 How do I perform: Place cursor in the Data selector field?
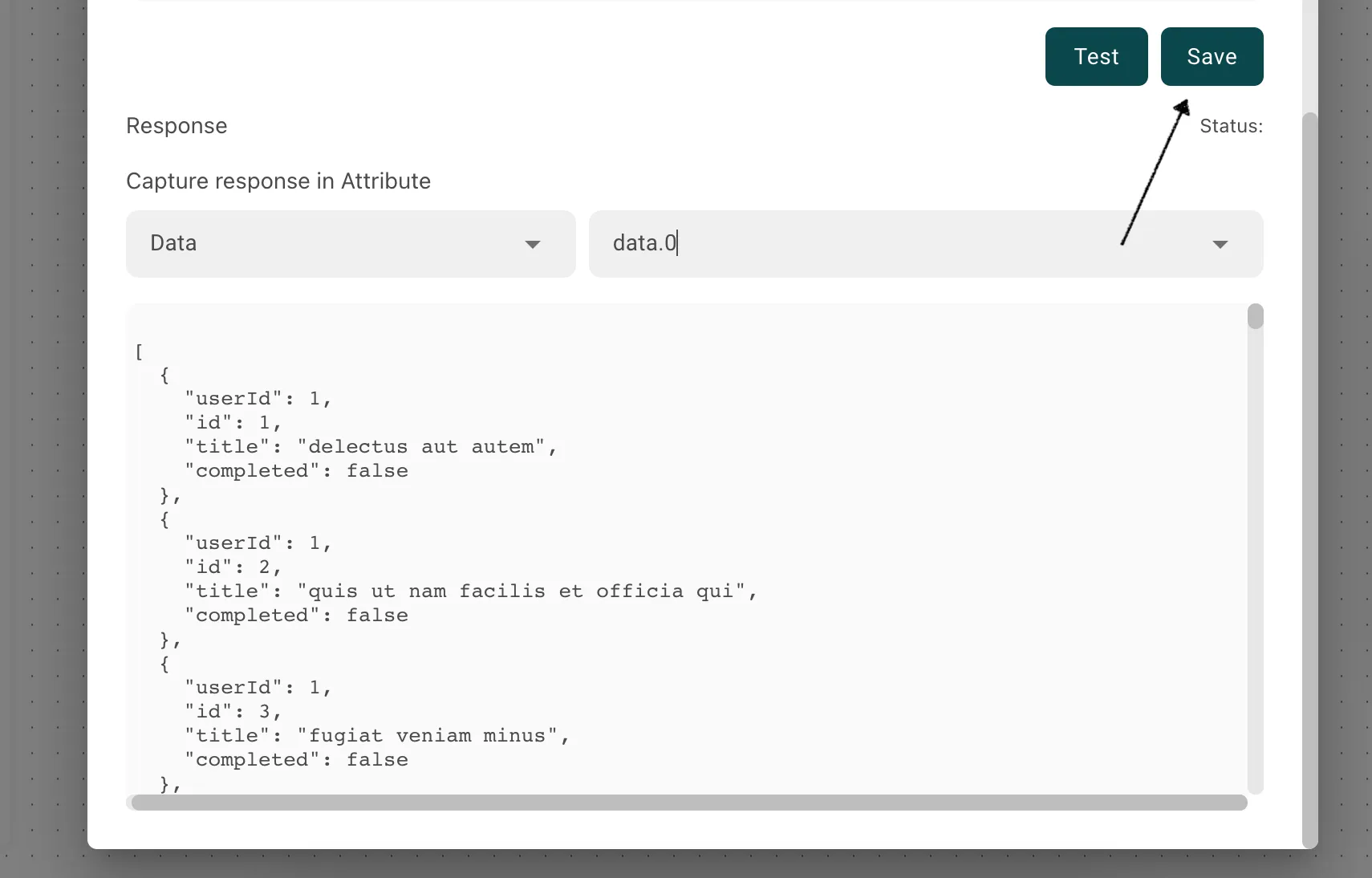point(281,243)
